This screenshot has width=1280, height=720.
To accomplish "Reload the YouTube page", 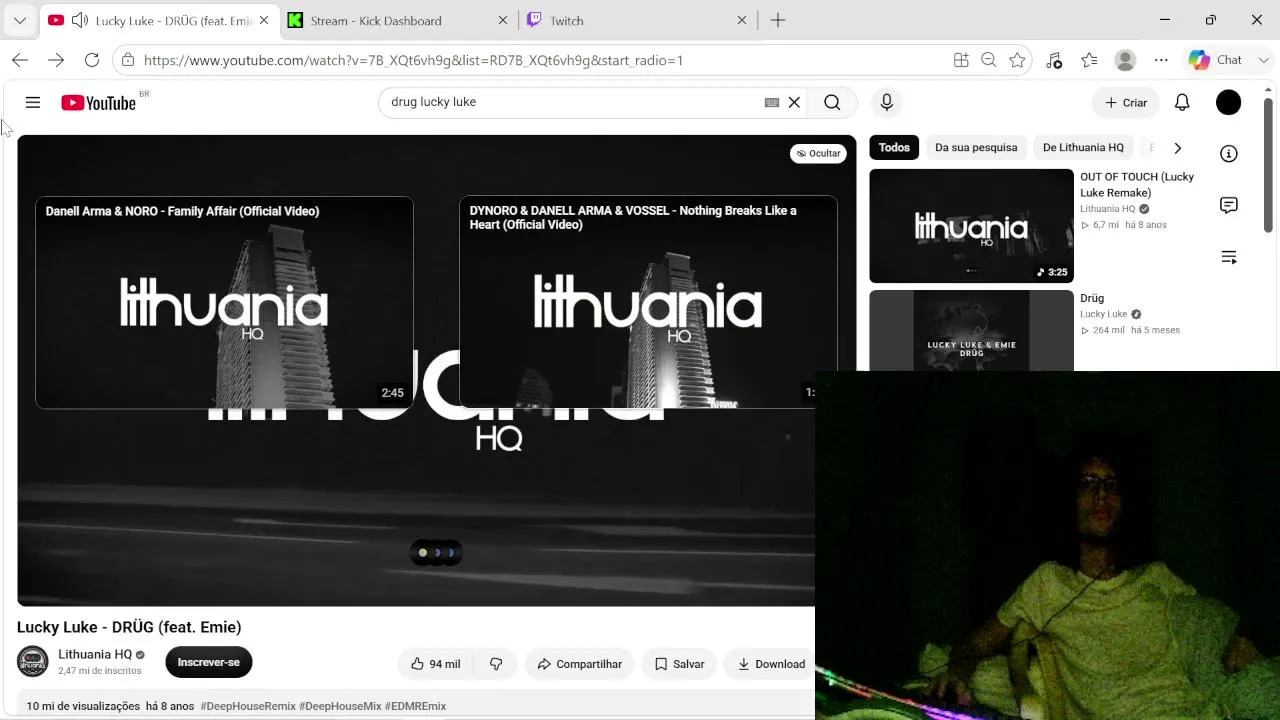I will 92,60.
